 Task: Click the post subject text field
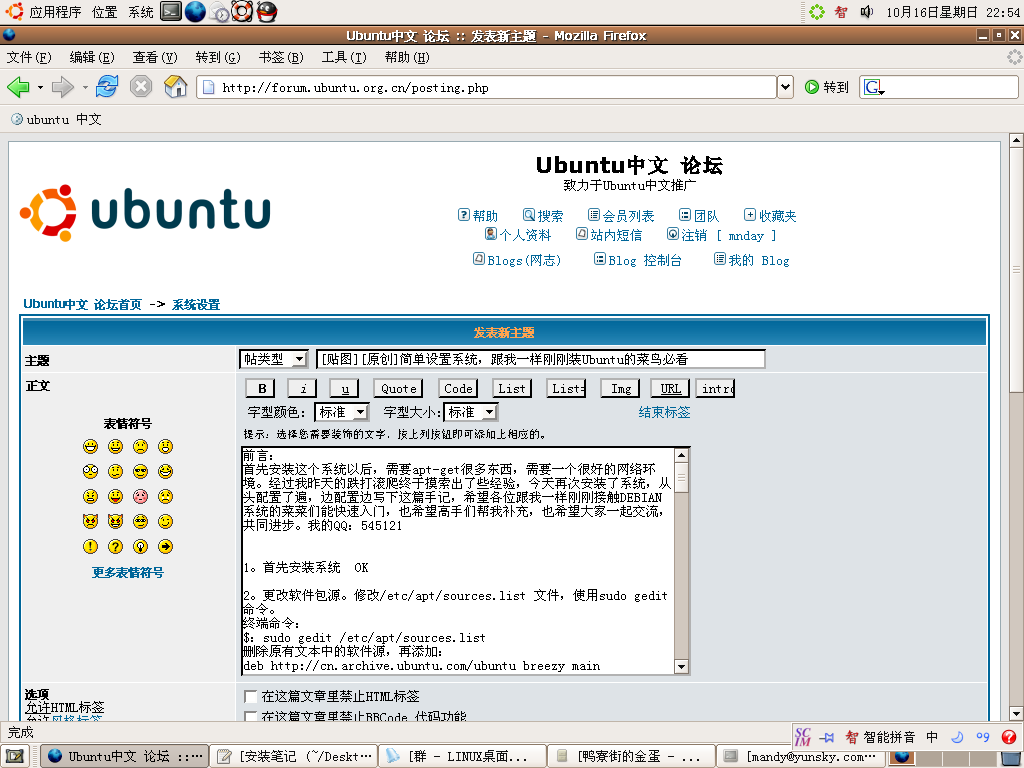click(541, 359)
